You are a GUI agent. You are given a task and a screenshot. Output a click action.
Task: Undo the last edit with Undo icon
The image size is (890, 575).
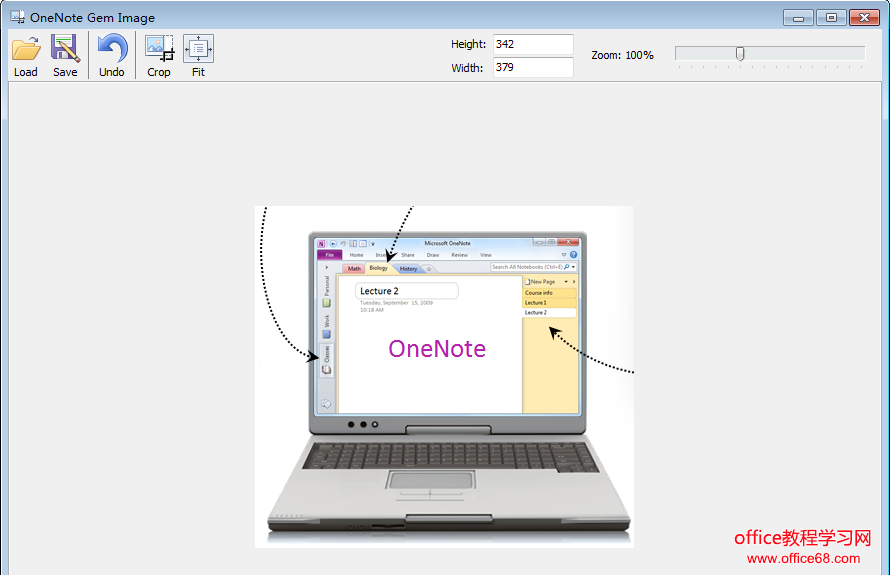coord(112,48)
